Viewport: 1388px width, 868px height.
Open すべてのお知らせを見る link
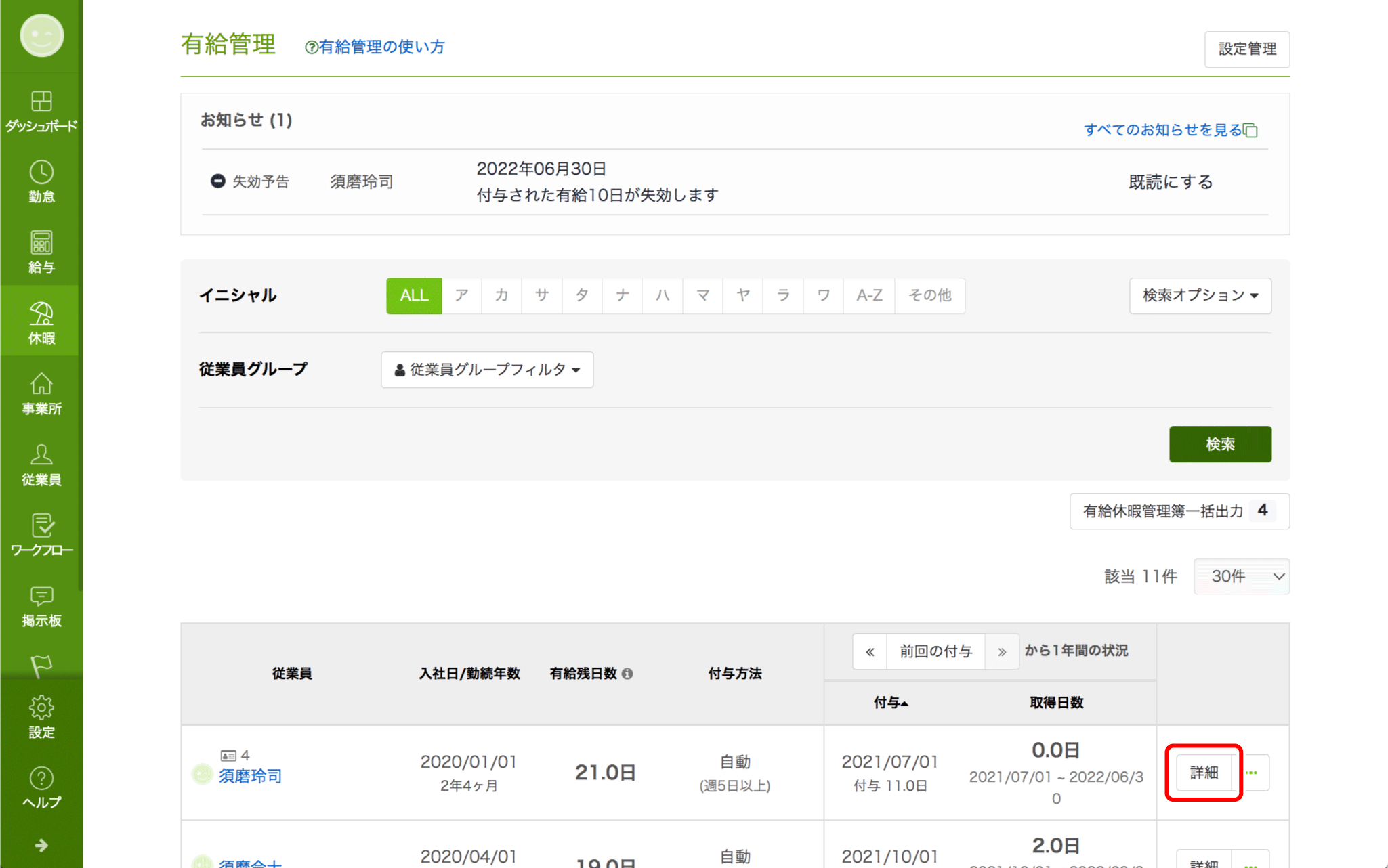click(1170, 130)
